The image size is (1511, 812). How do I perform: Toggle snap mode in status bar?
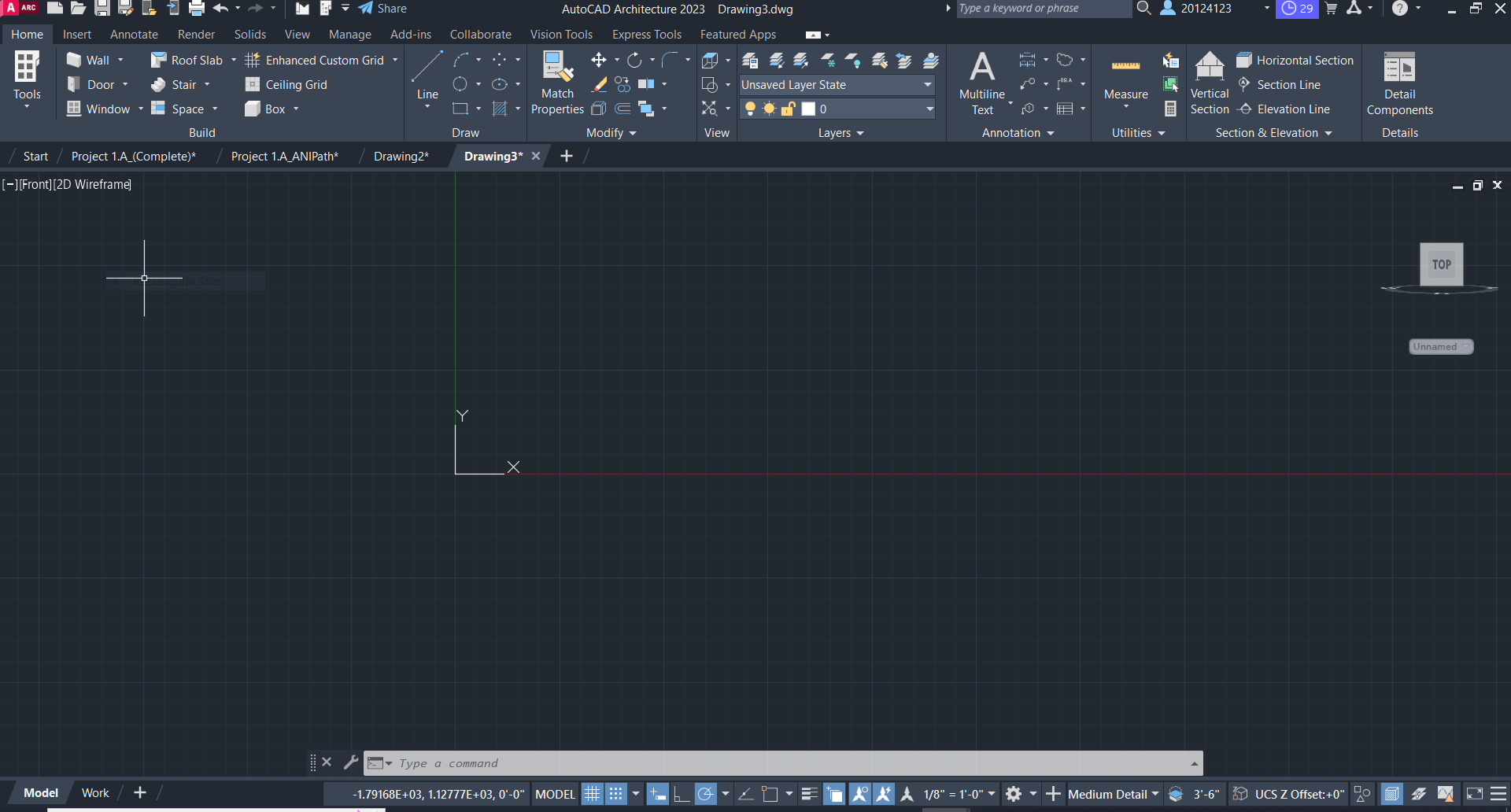coord(616,794)
